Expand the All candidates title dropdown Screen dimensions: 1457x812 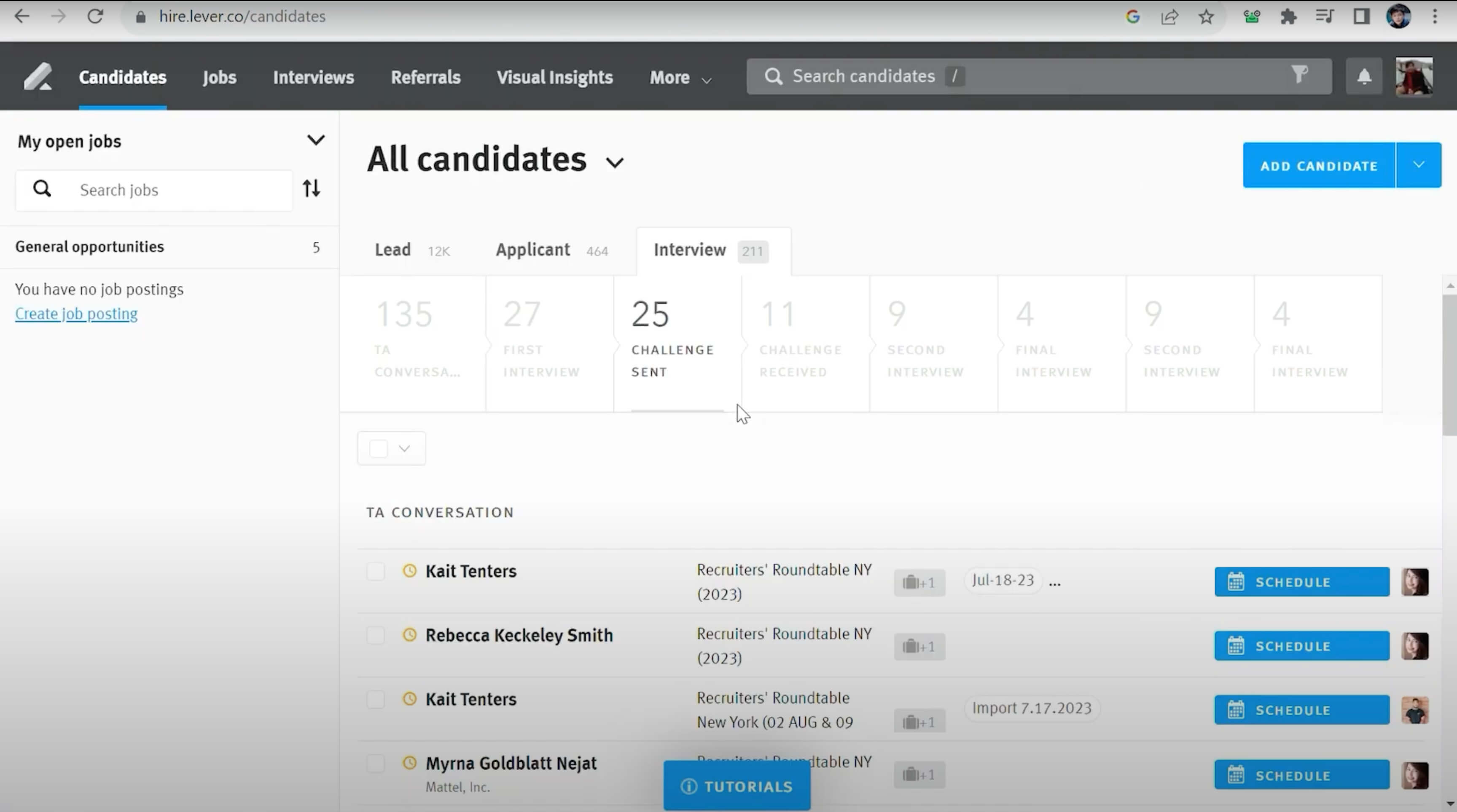click(x=615, y=163)
